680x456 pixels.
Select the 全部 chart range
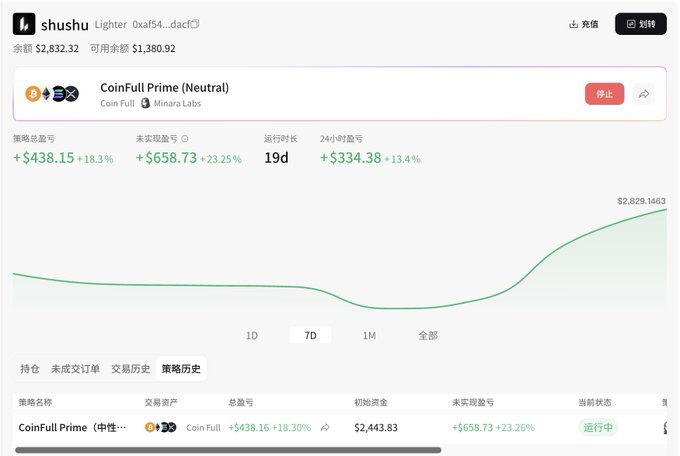click(428, 335)
